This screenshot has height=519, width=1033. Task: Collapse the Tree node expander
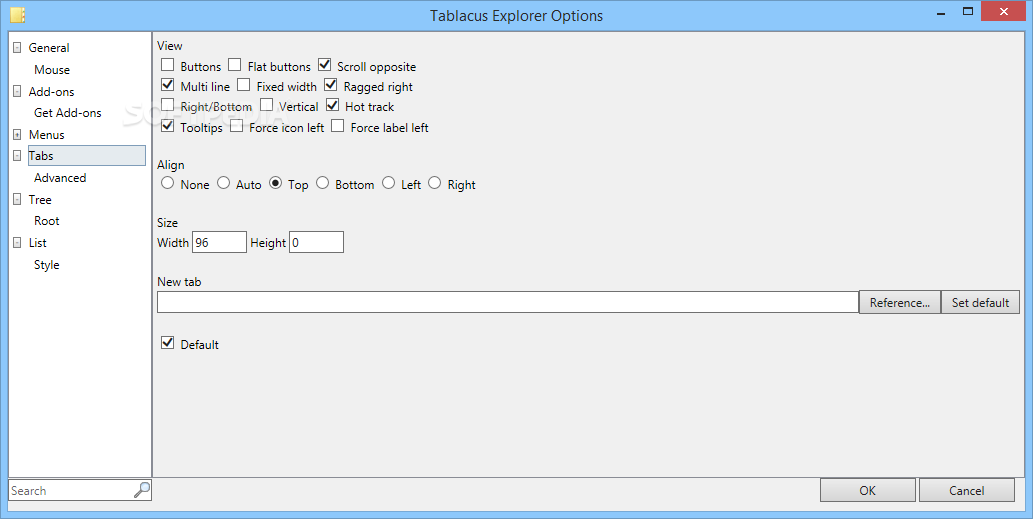pyautogui.click(x=17, y=200)
